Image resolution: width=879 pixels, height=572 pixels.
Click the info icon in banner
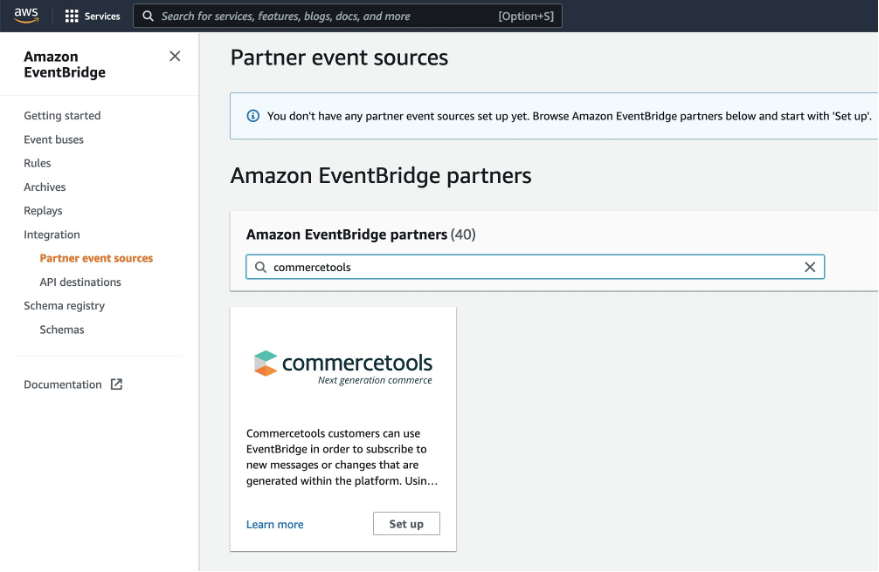(253, 116)
